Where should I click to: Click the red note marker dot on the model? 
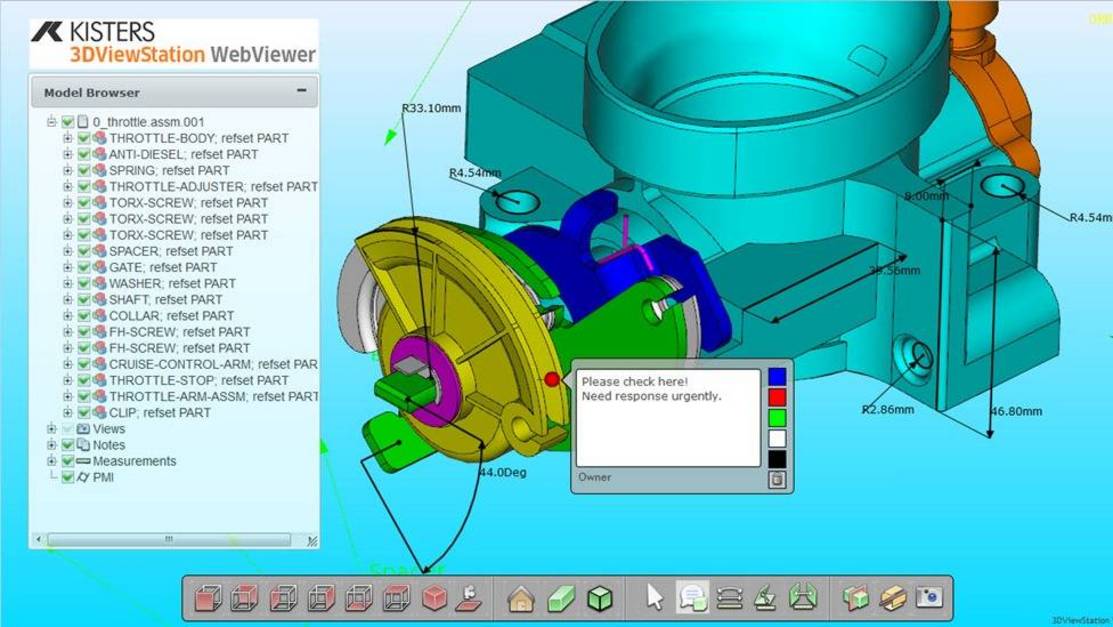pos(552,380)
